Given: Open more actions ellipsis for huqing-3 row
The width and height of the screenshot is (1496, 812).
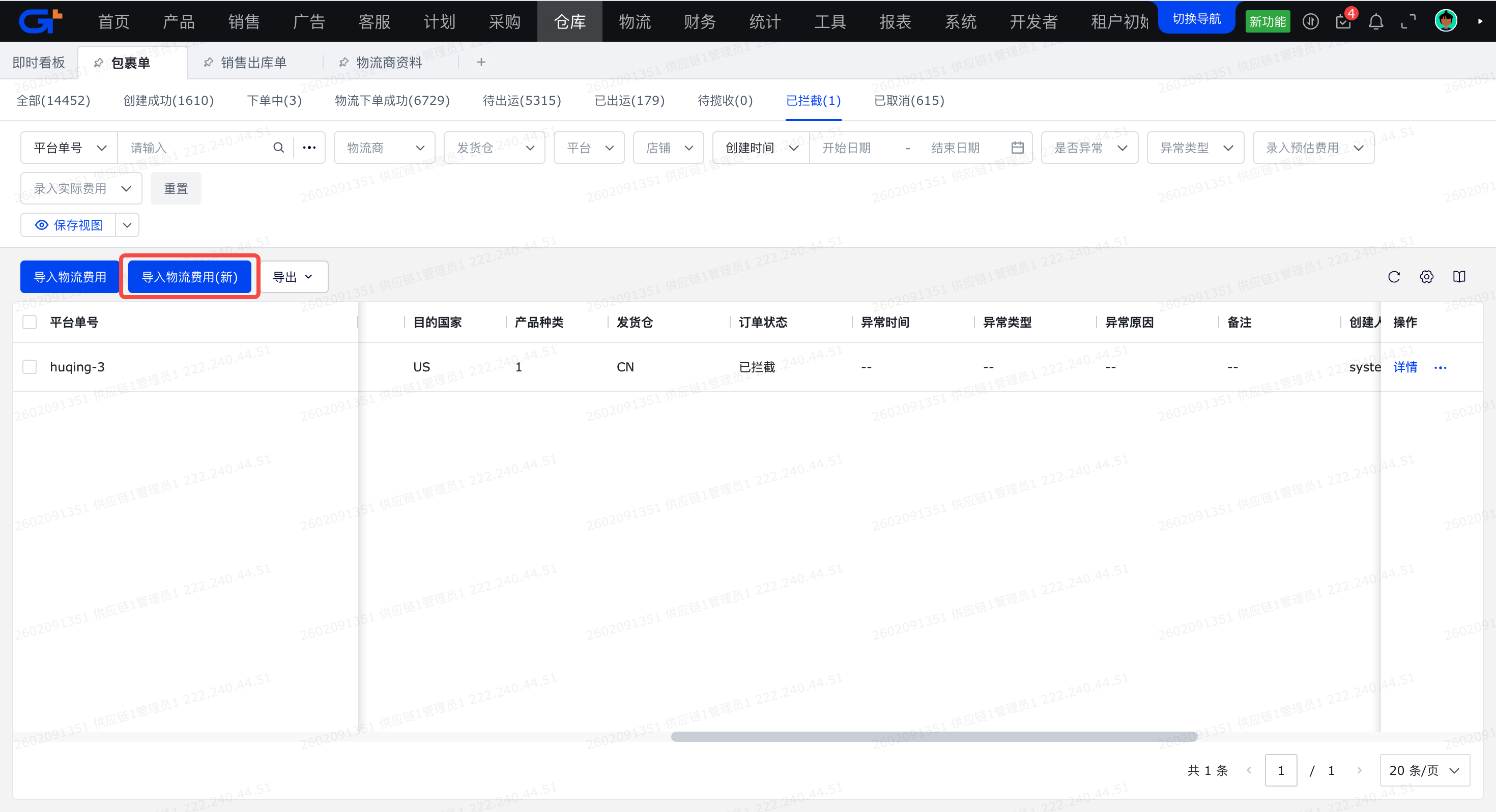Looking at the screenshot, I should (x=1440, y=367).
